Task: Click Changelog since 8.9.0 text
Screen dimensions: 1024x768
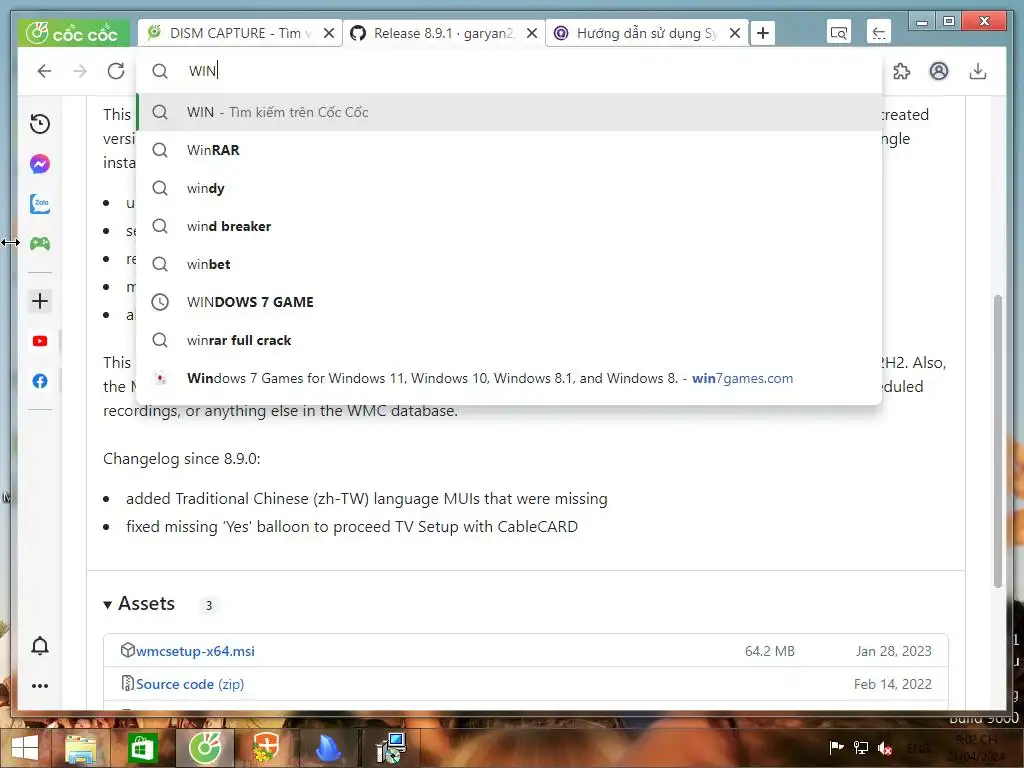Action: point(182,459)
